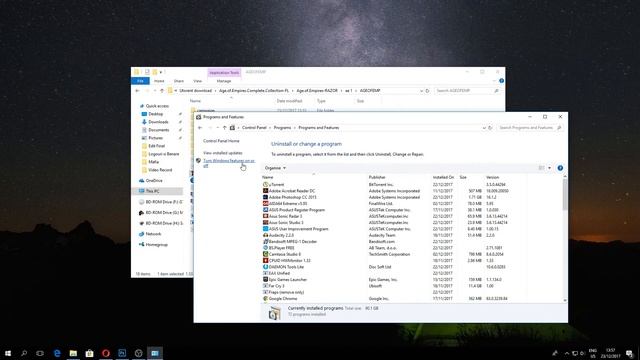Open the Share tab in File Explorer
Image resolution: width=640 pixels, height=360 pixels.
179,81
